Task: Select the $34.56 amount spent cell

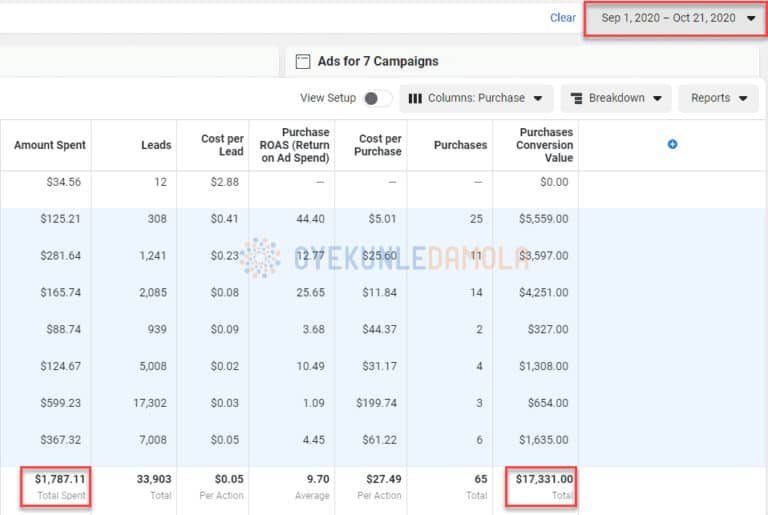Action: 64,182
